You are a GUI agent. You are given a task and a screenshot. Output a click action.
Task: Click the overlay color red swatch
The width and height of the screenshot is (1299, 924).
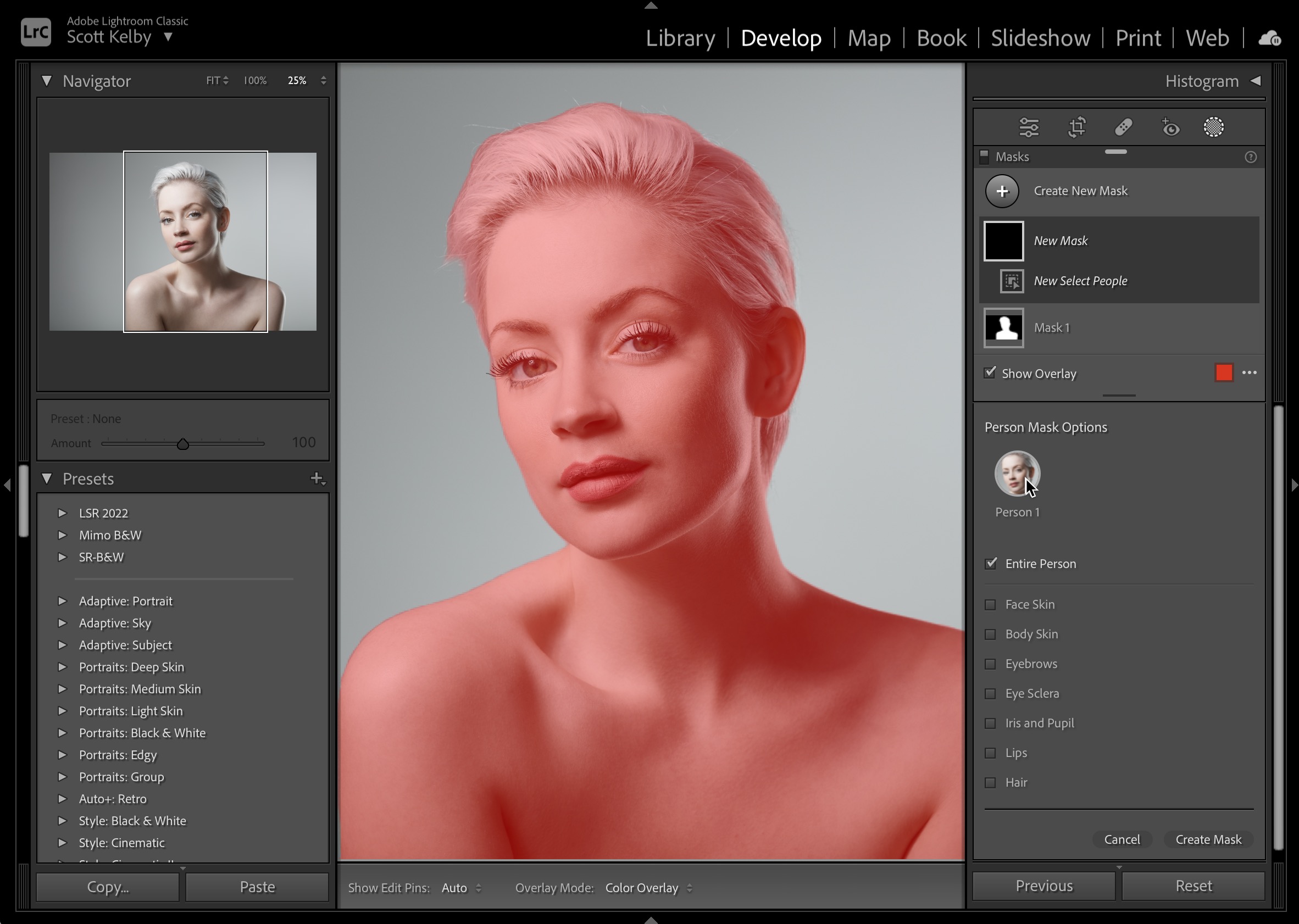pos(1225,373)
